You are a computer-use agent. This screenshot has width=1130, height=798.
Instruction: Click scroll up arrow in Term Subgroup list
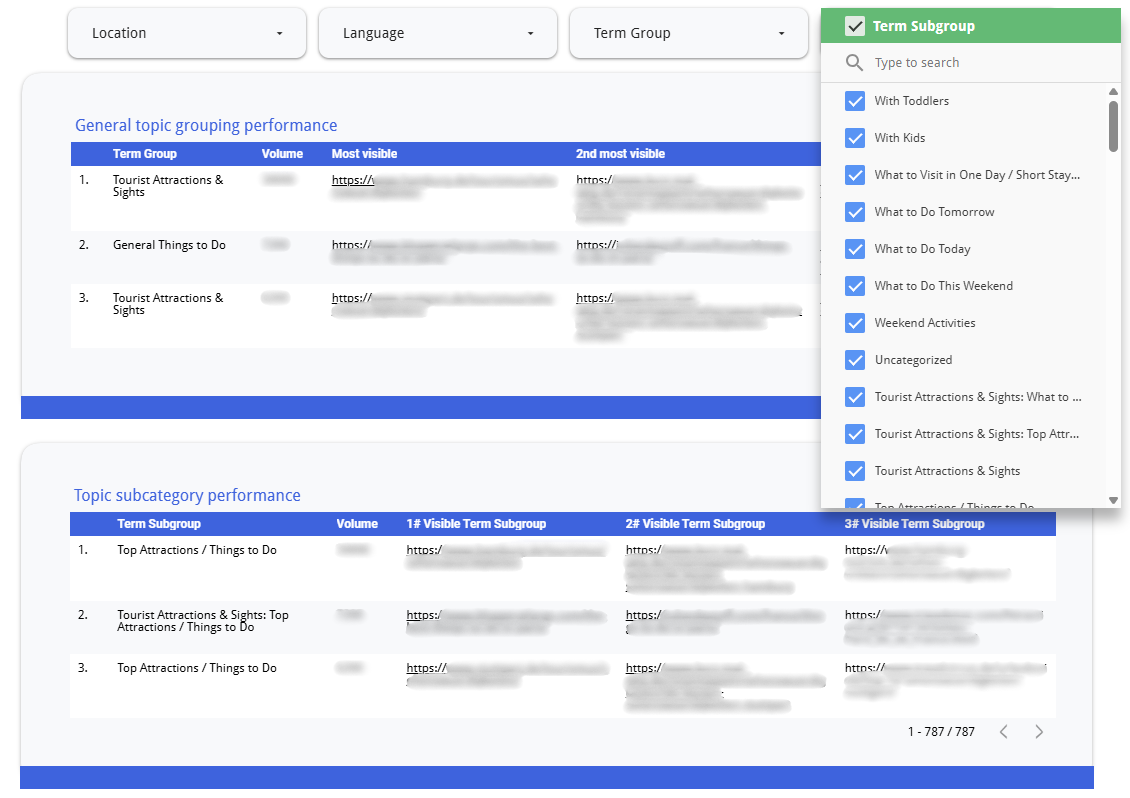pyautogui.click(x=1113, y=93)
